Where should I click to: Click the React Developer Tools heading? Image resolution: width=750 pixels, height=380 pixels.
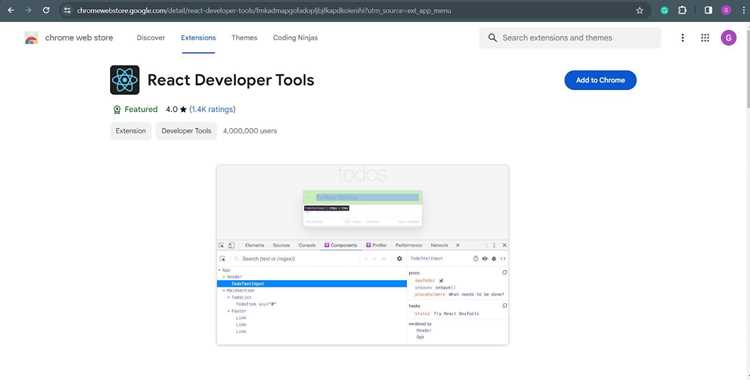pos(231,80)
